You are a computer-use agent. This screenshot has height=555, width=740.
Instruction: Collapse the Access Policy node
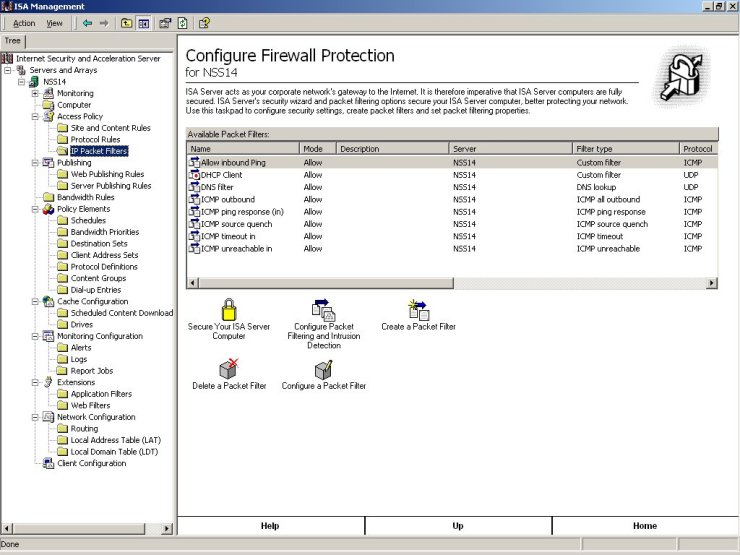(35, 116)
